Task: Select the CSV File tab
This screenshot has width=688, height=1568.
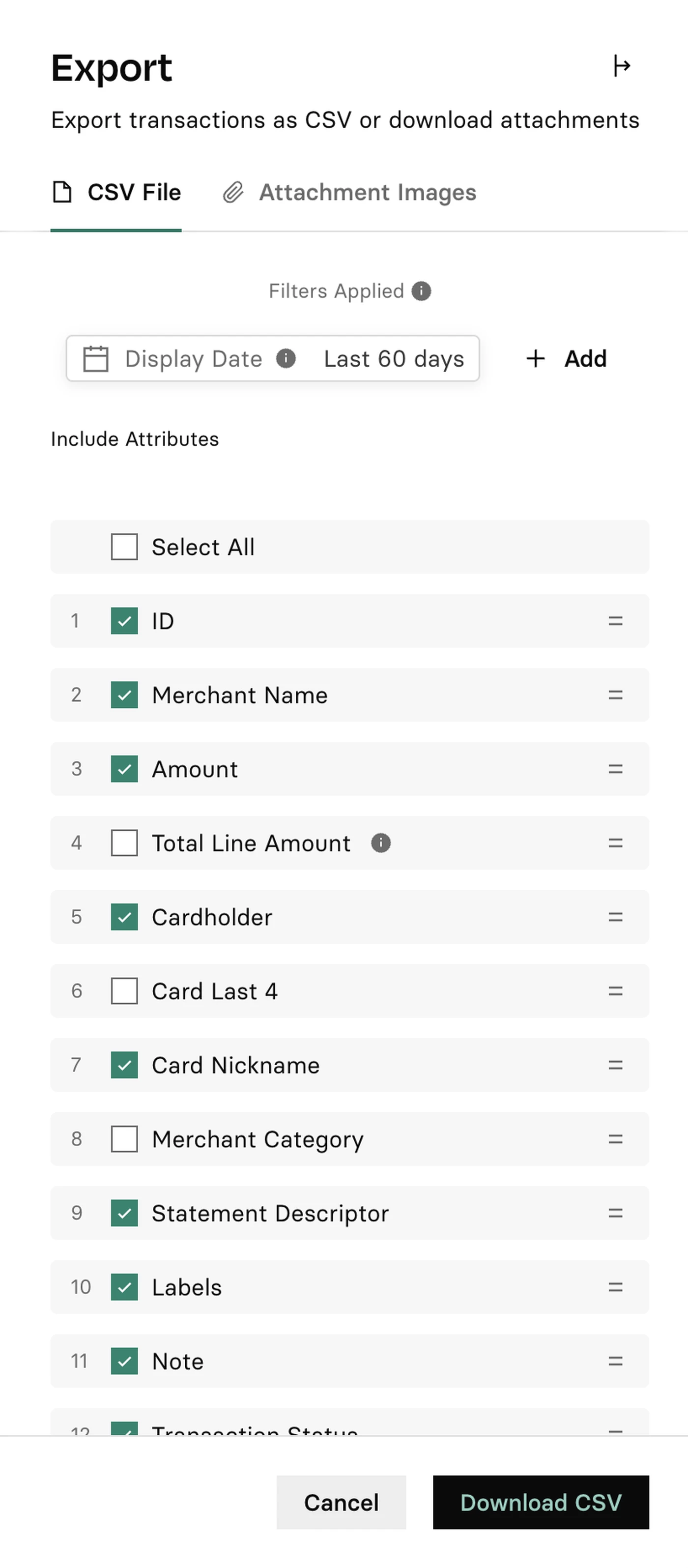Action: click(x=116, y=192)
